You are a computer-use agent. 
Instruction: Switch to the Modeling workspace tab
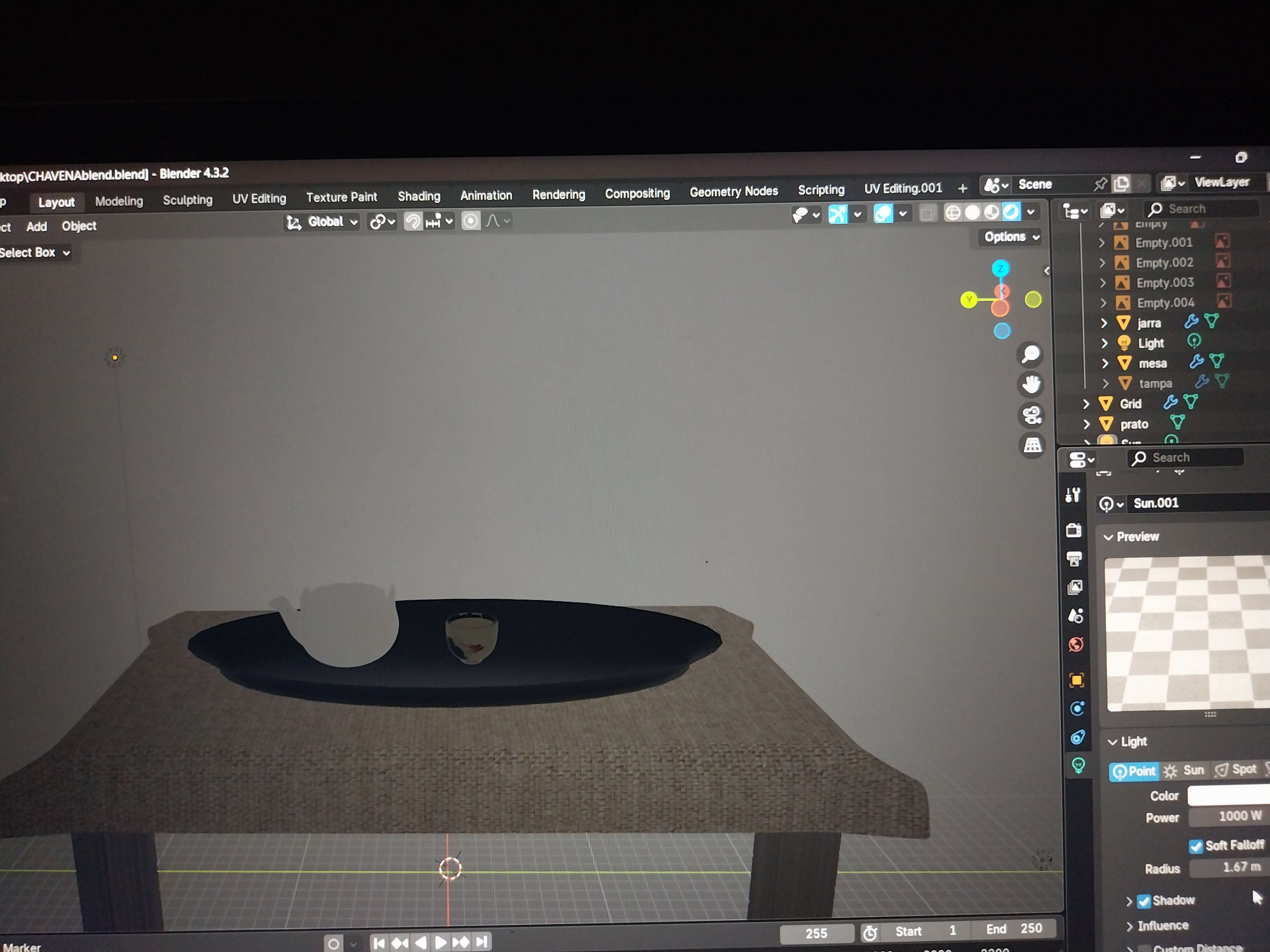[x=119, y=201]
